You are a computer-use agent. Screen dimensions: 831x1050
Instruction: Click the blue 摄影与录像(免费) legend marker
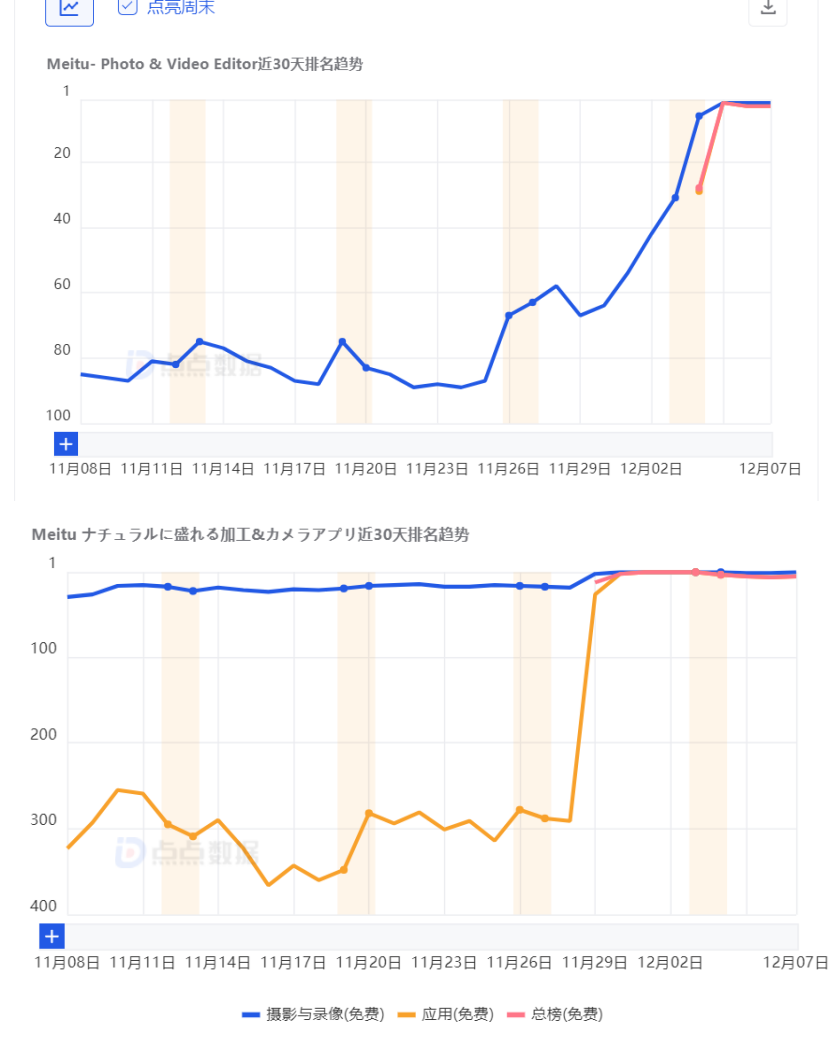[x=251, y=1014]
